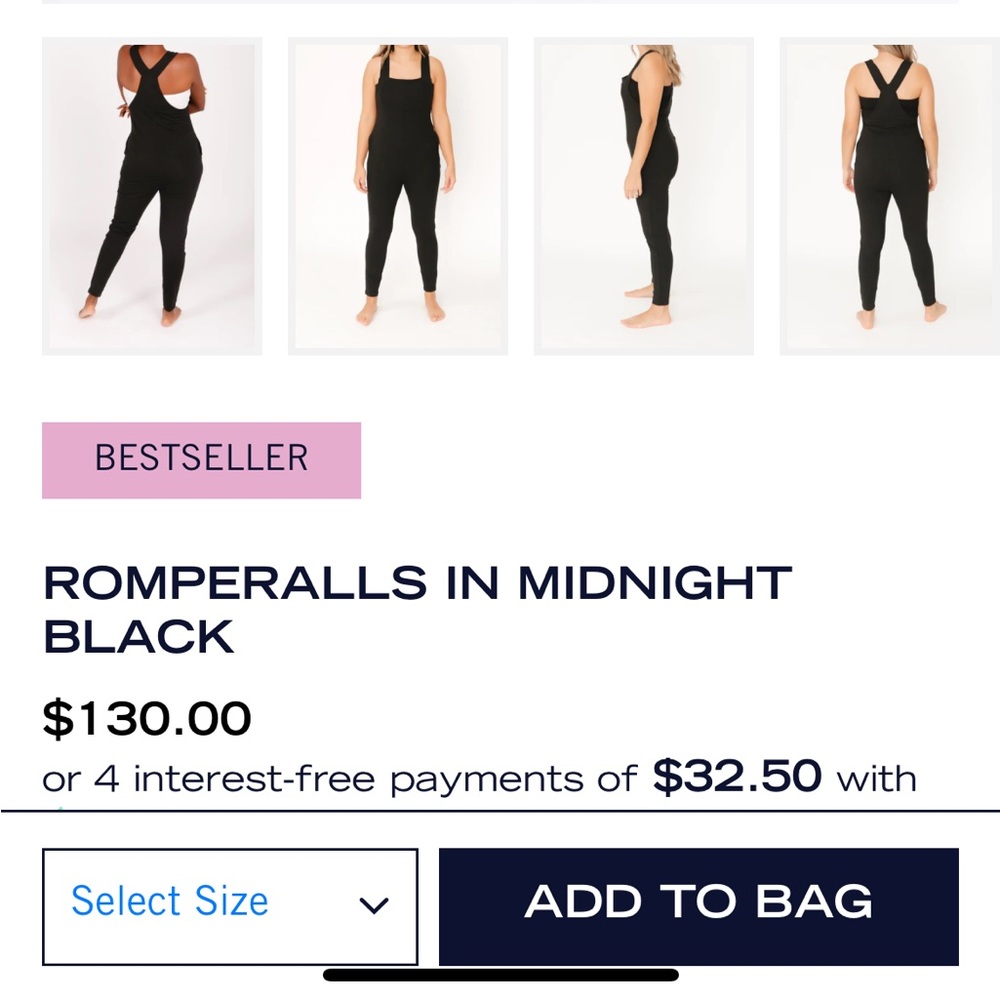Tap the $130.00 price

pos(147,719)
